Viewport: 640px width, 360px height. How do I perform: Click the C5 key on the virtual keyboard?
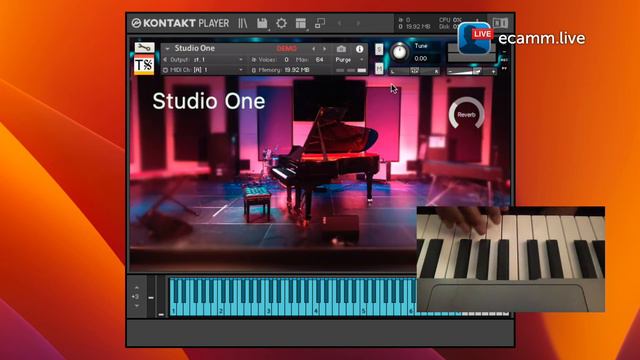tap(363, 310)
